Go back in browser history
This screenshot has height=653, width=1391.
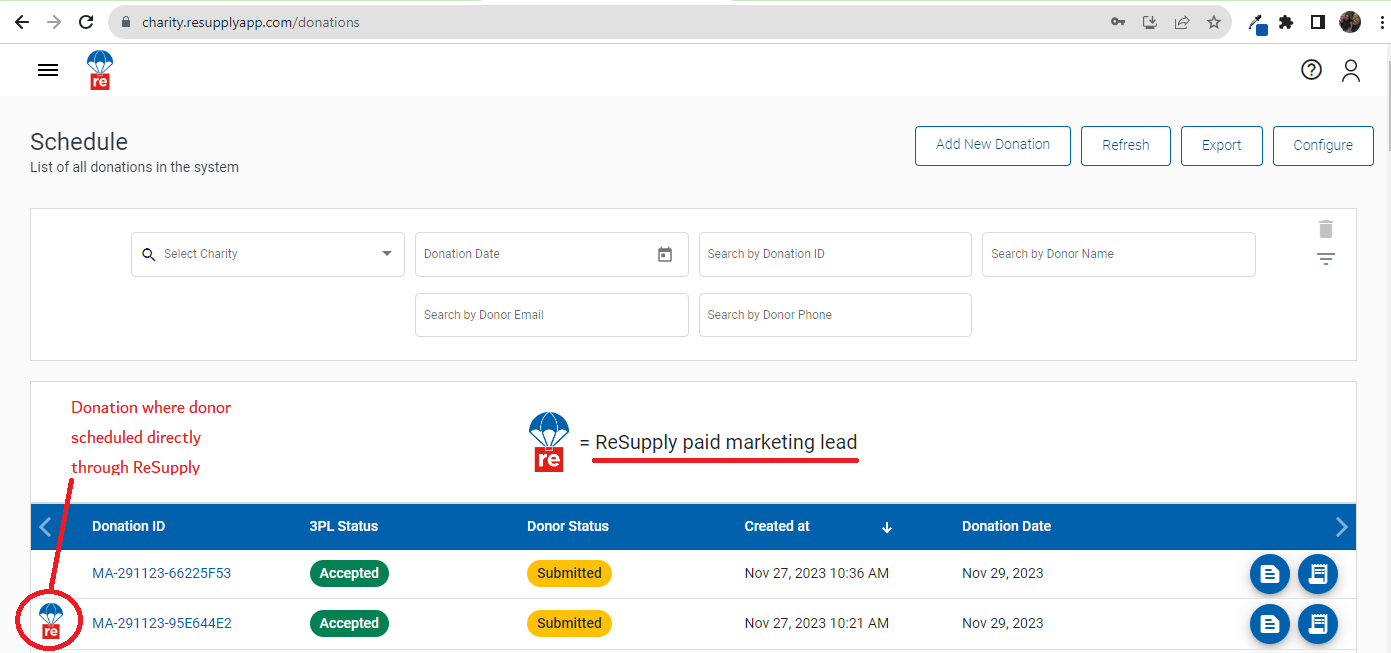pos(22,22)
